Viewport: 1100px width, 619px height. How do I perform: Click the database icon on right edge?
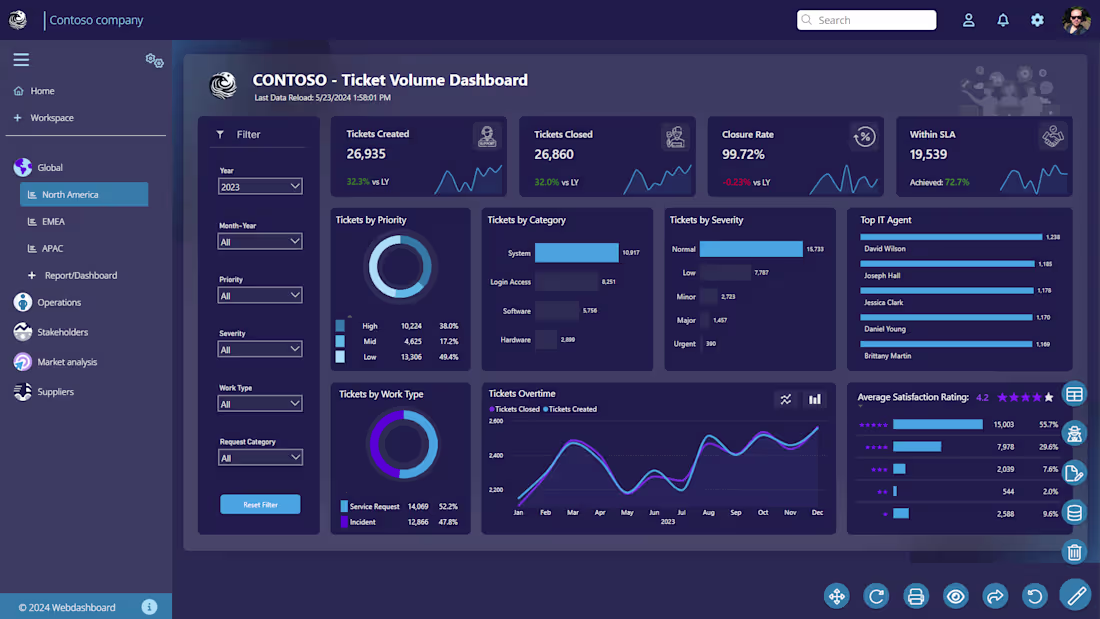[x=1074, y=513]
